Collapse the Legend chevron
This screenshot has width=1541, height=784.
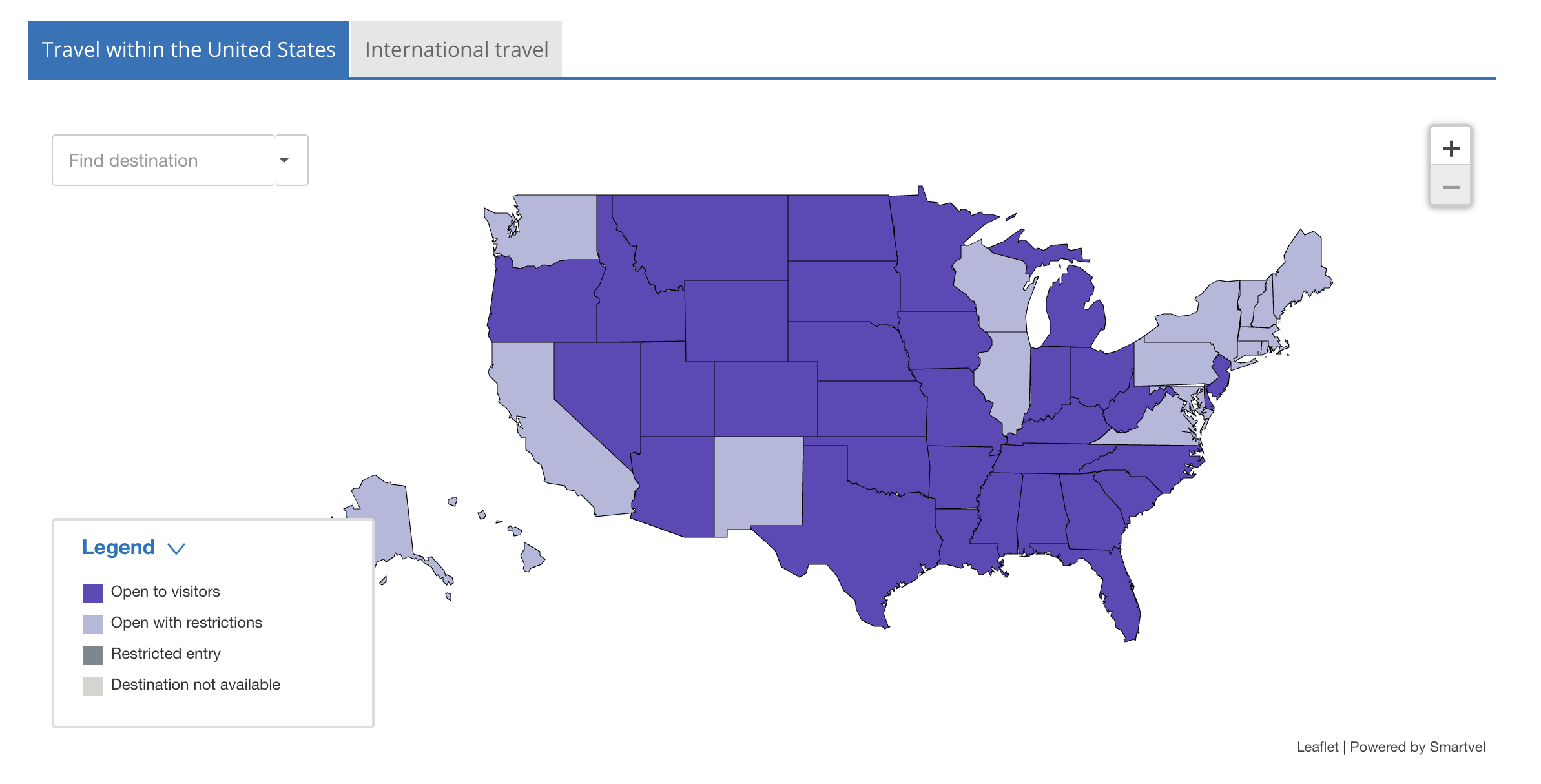pyautogui.click(x=176, y=548)
